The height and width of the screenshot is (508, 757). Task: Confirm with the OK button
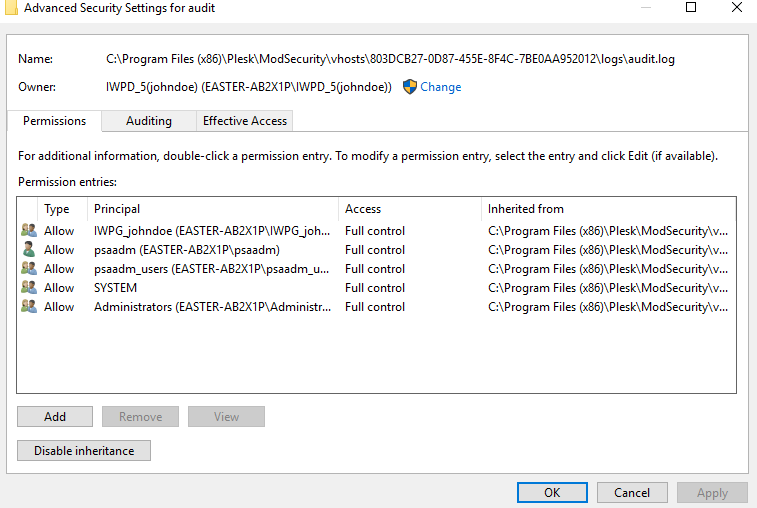coord(552,493)
